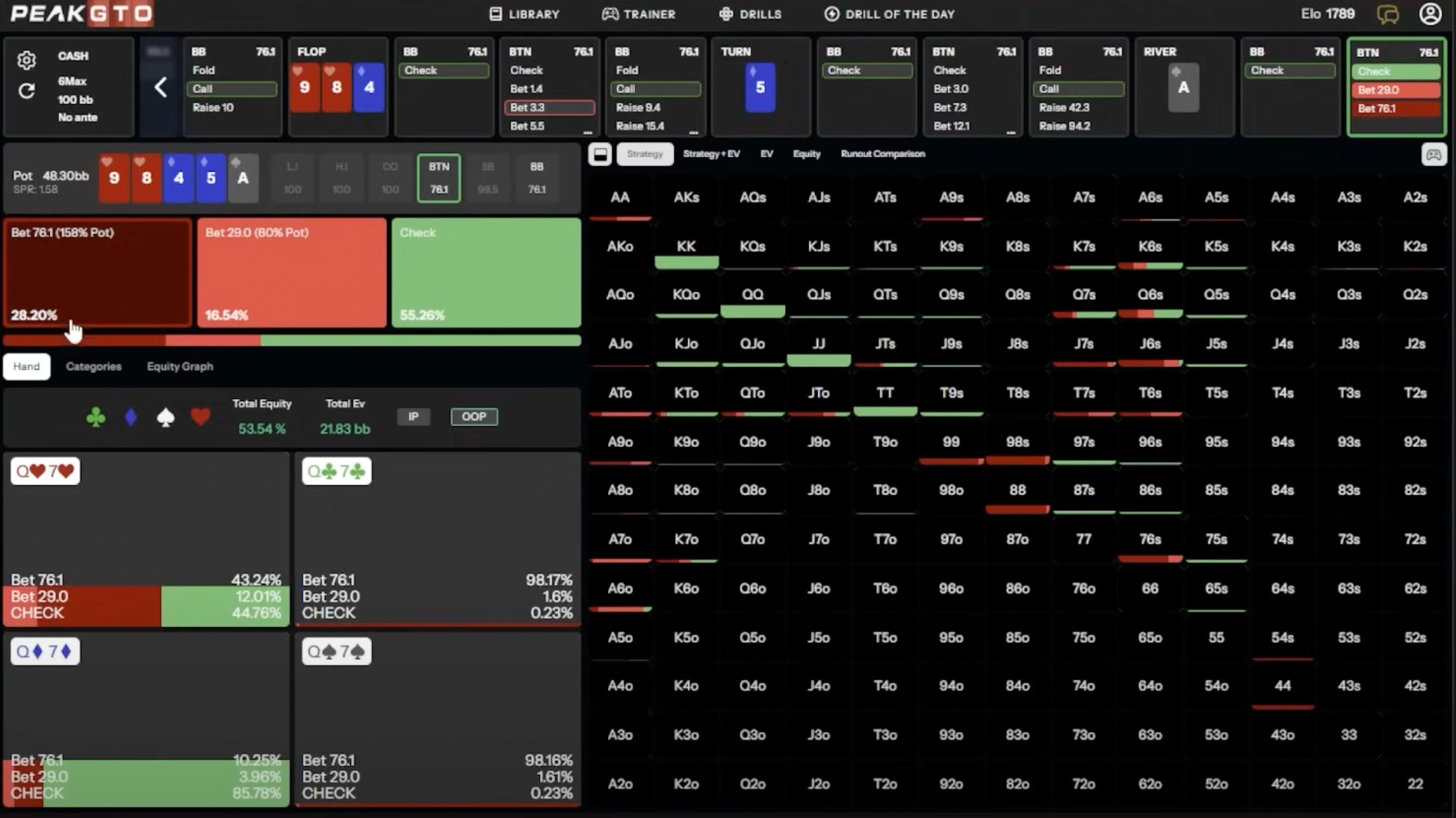This screenshot has height=818, width=1456.
Task: Select BTN position in player row
Action: (439, 178)
